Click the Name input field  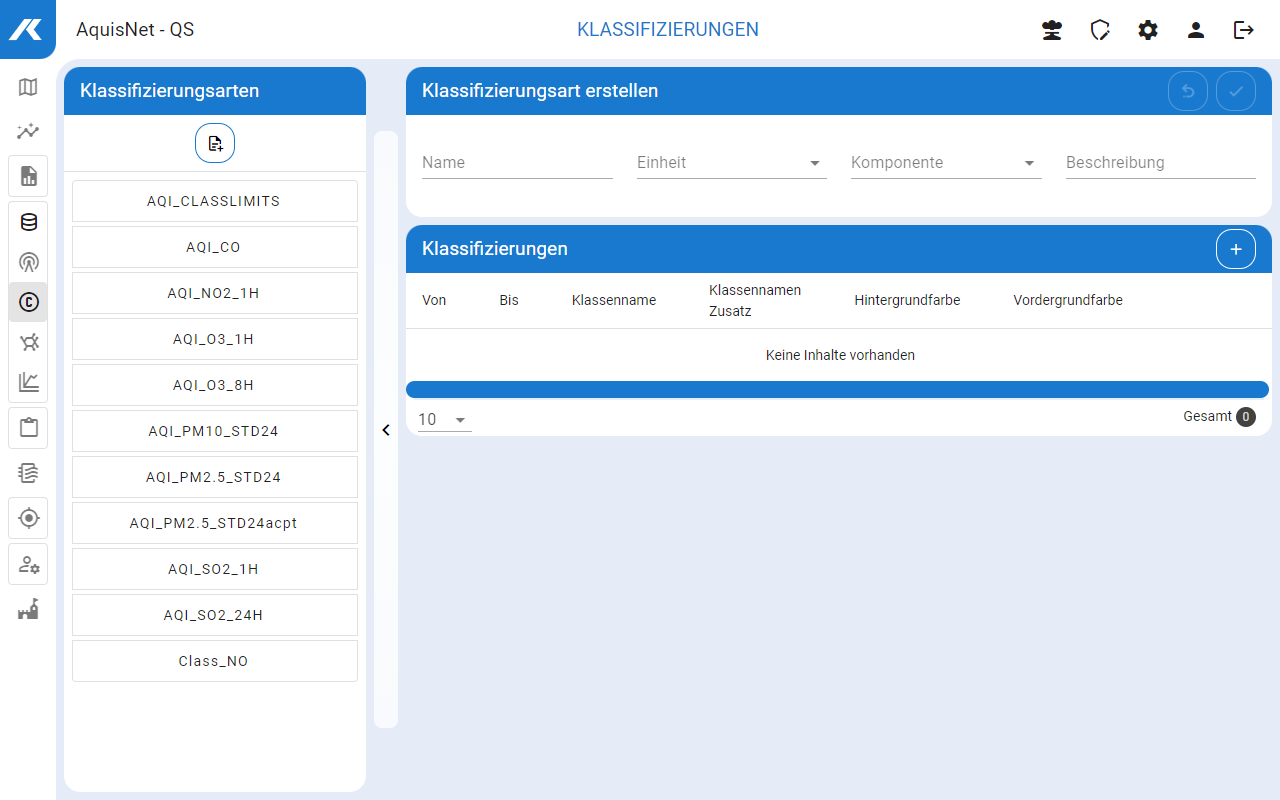517,163
